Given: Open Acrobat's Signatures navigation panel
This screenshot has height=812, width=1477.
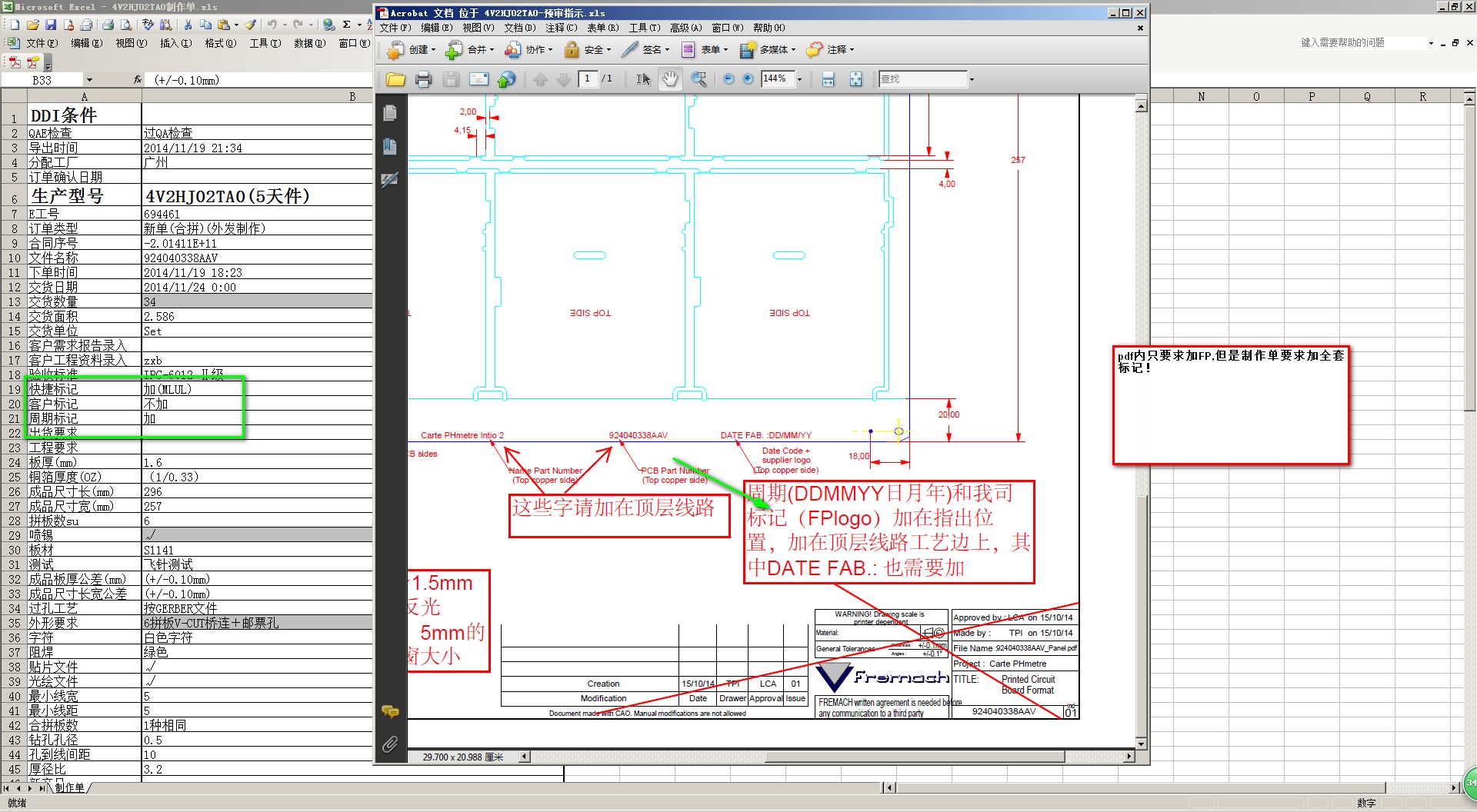Looking at the screenshot, I should click(390, 179).
